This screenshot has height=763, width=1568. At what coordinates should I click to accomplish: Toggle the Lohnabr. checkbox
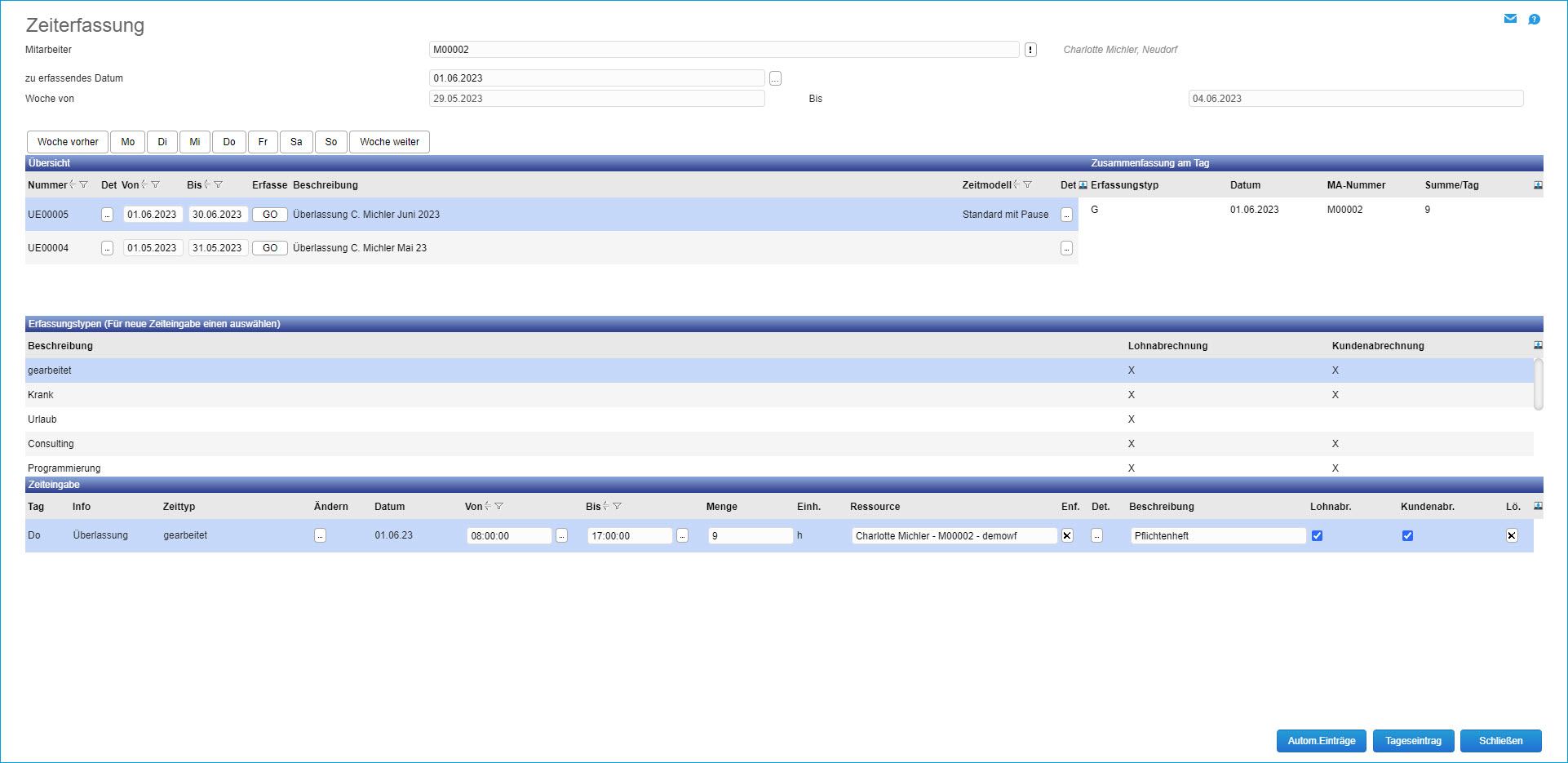click(x=1317, y=536)
